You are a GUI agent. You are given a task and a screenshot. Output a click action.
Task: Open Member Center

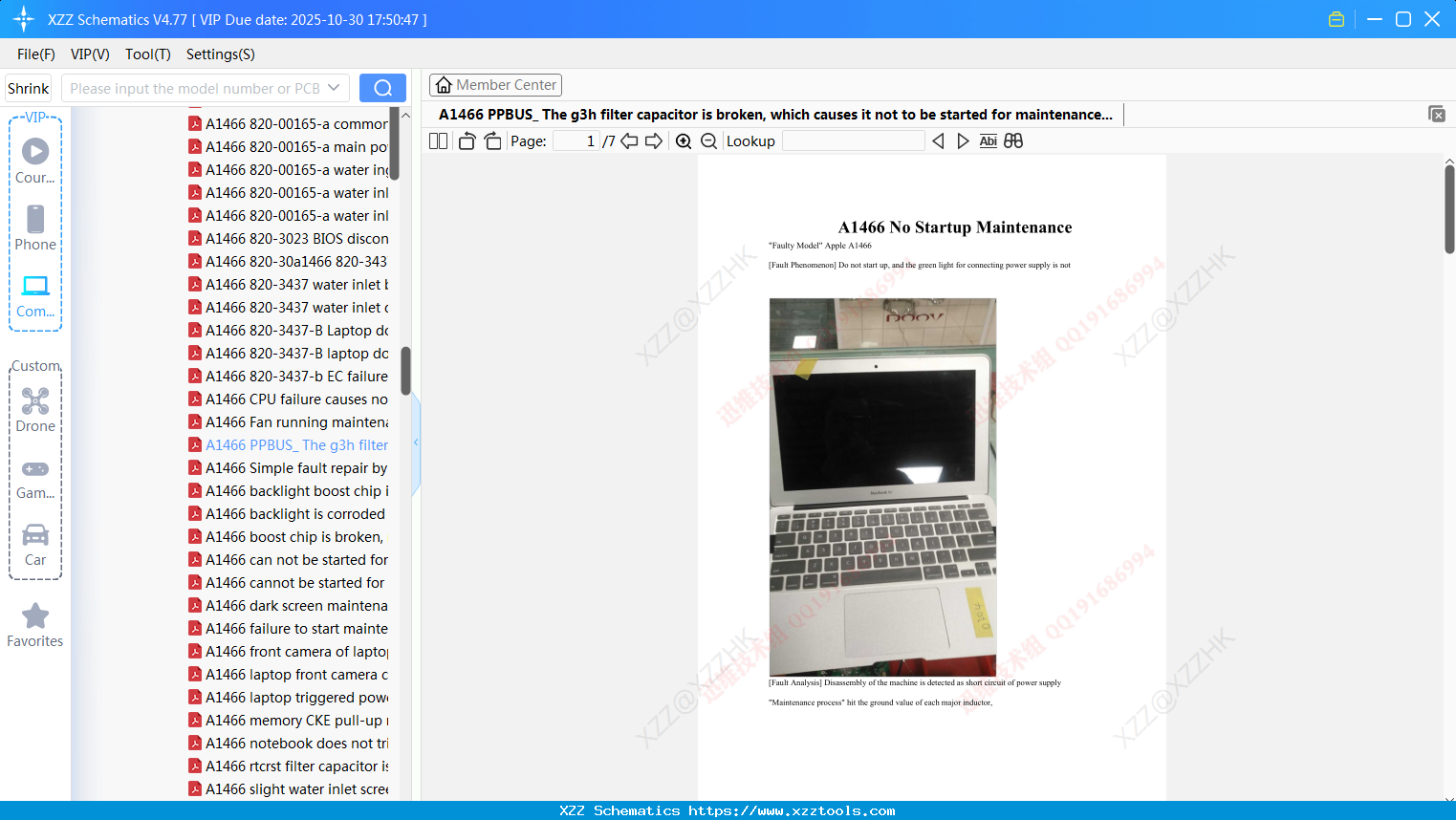click(496, 85)
